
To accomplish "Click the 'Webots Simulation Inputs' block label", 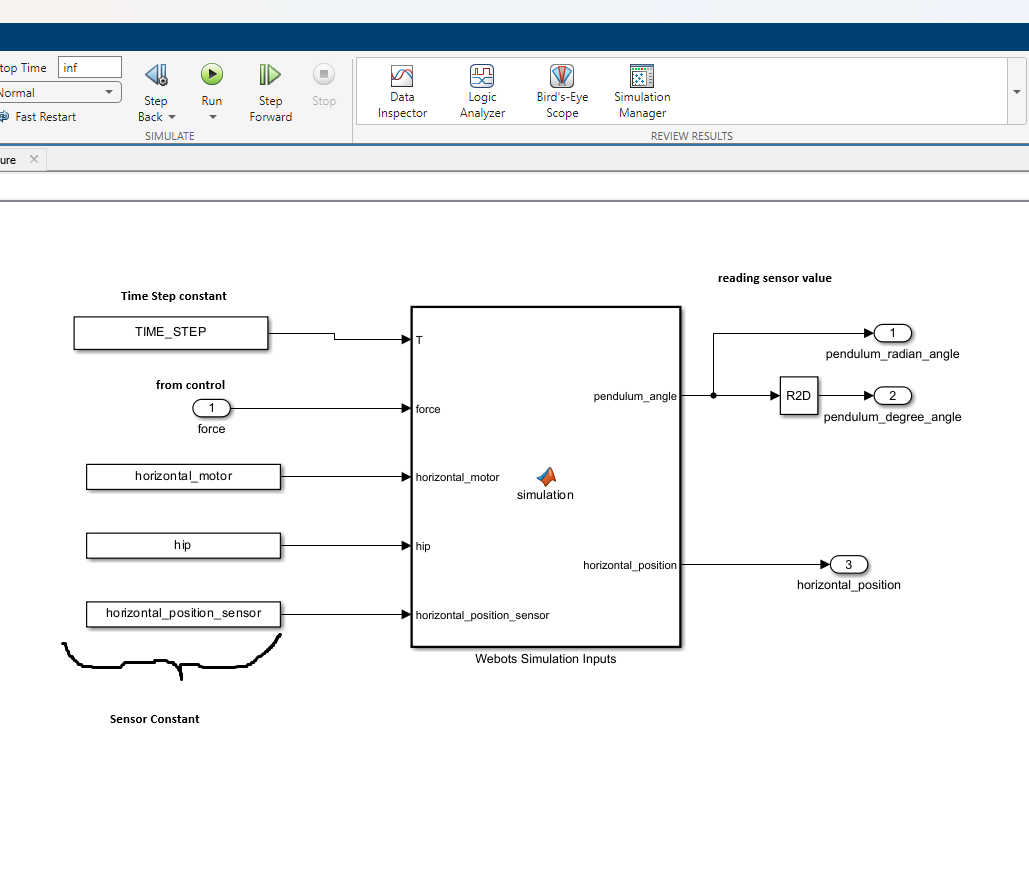I will point(545,658).
